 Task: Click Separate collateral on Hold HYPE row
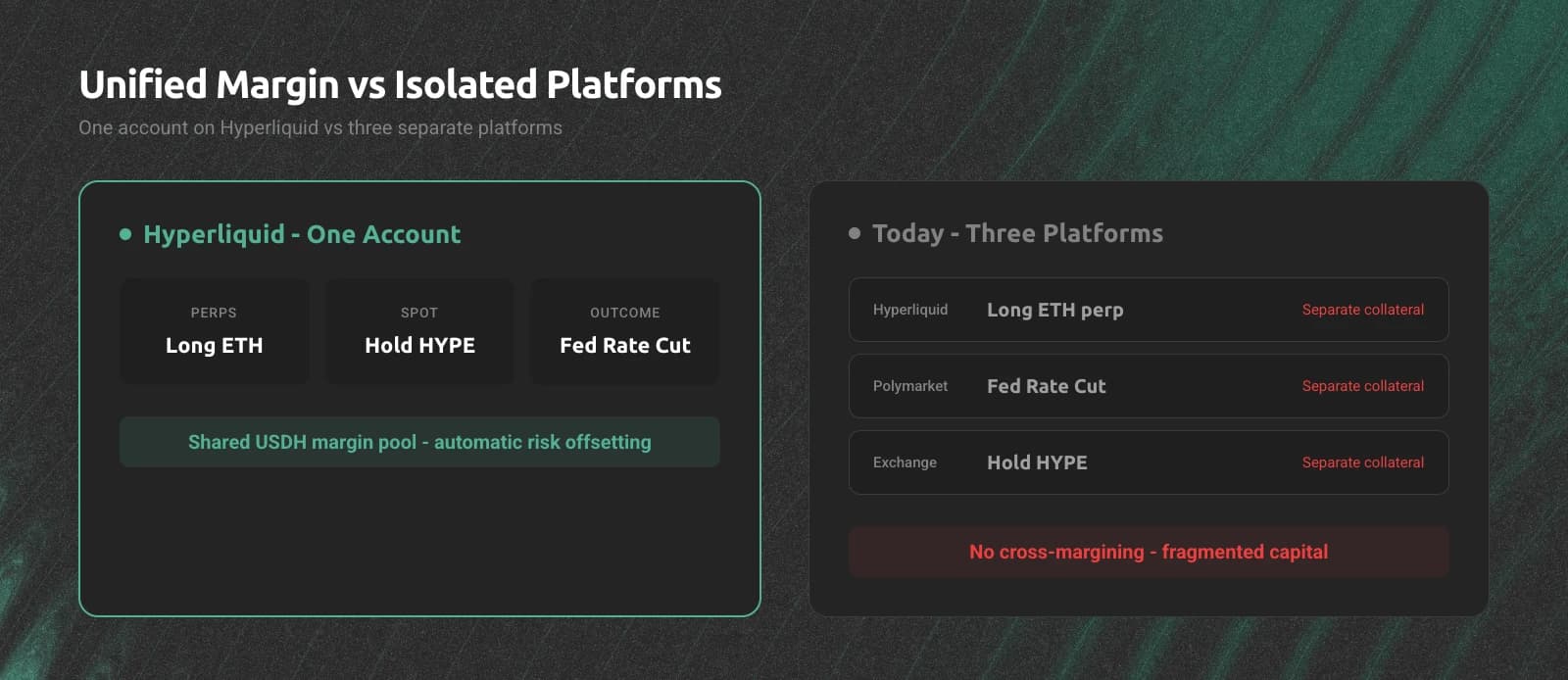coord(1362,462)
